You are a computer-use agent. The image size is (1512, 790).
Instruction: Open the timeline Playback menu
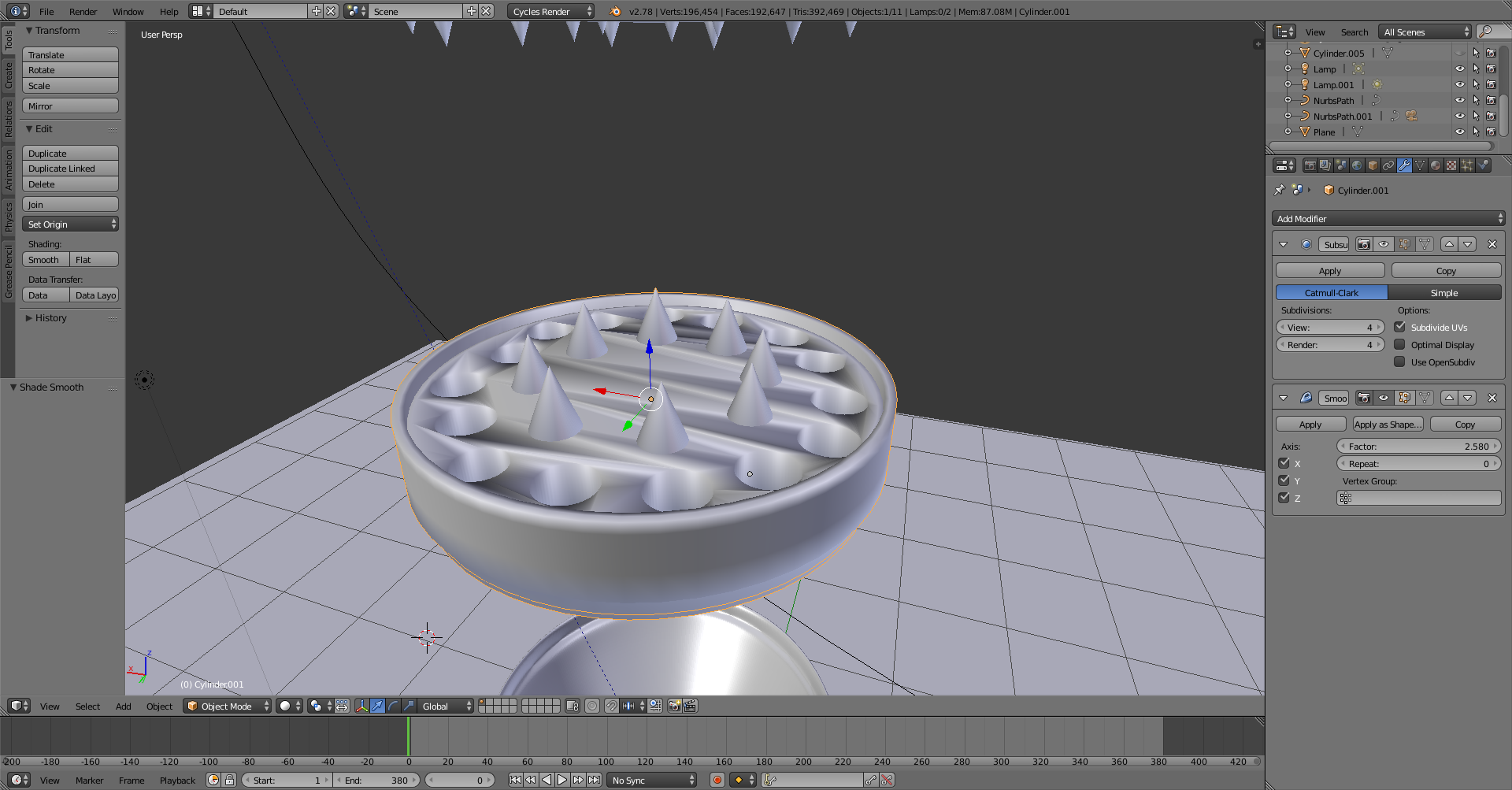177,780
